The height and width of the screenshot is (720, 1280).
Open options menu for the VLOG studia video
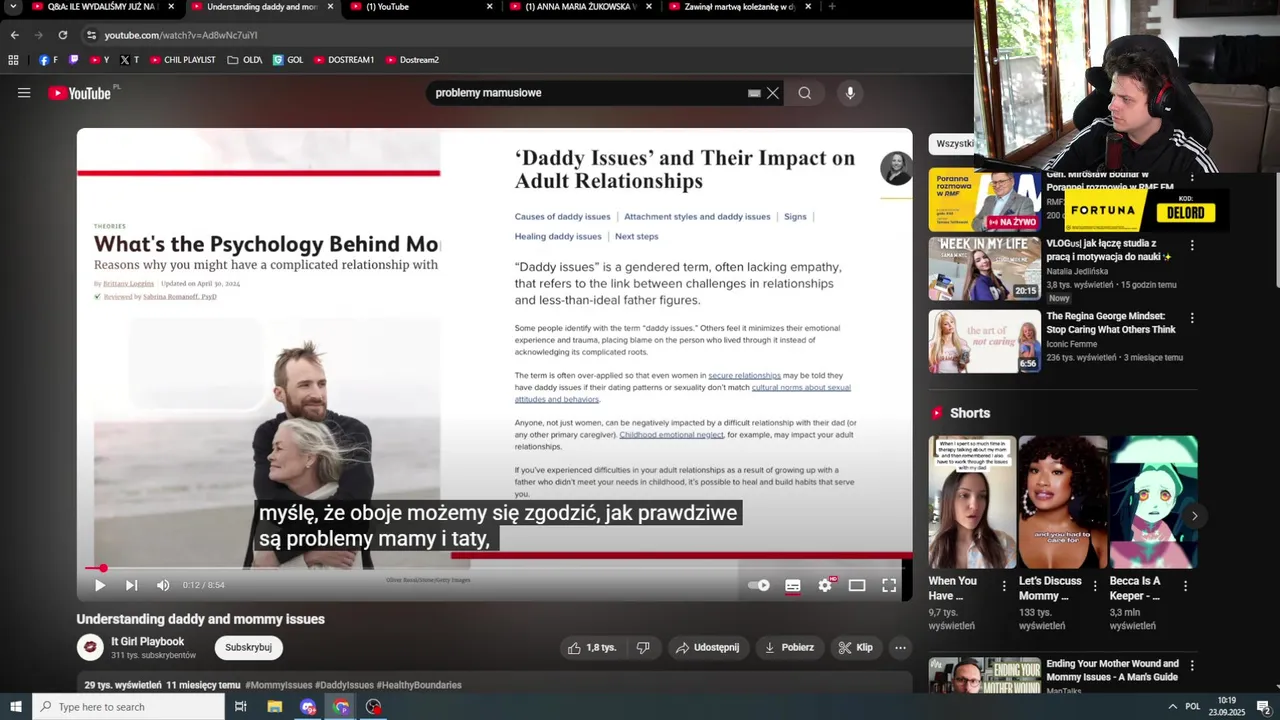(x=1191, y=245)
